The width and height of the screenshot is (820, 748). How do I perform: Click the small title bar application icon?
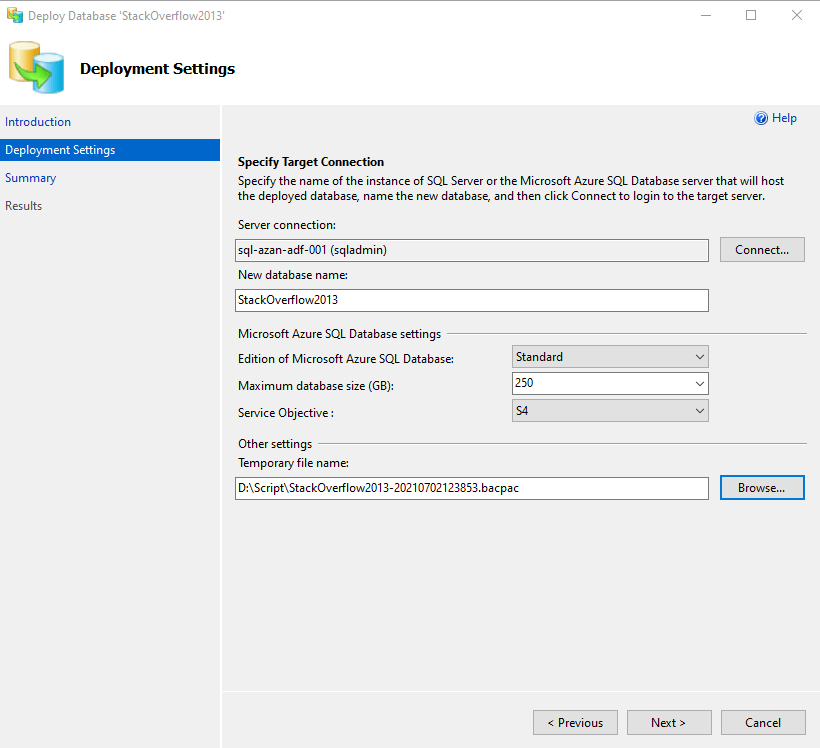point(13,16)
